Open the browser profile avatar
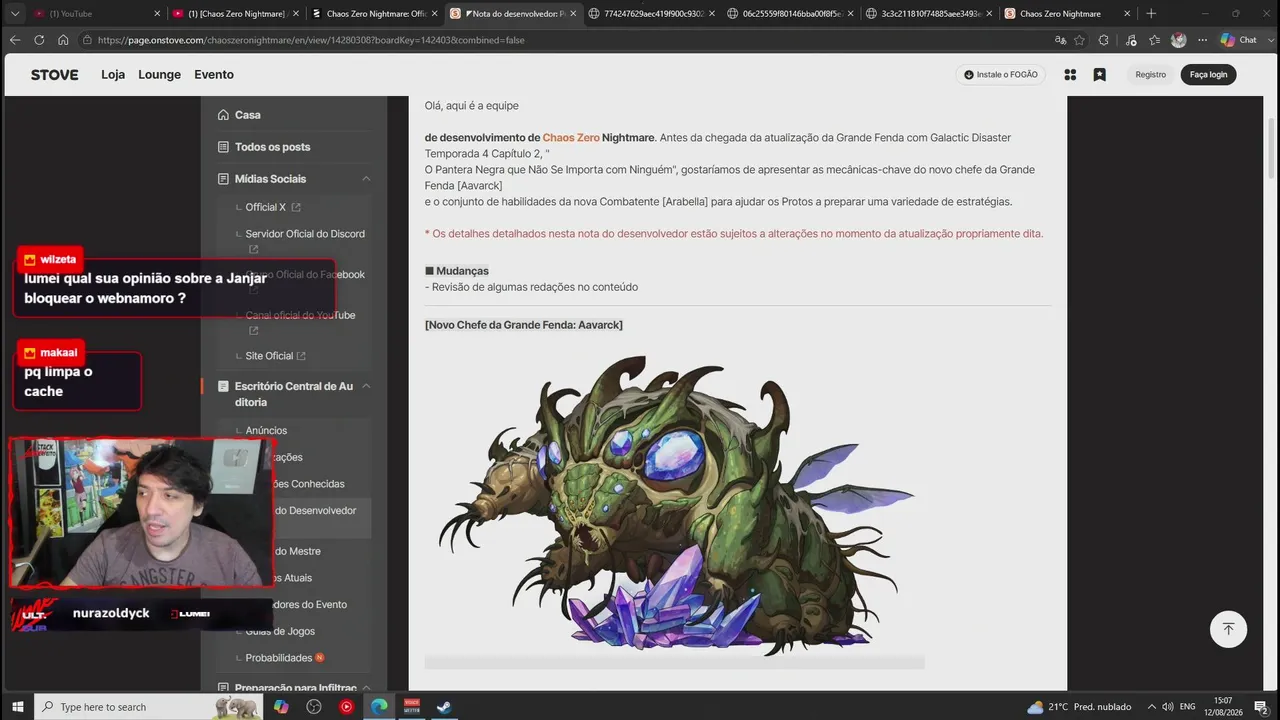 point(1178,40)
